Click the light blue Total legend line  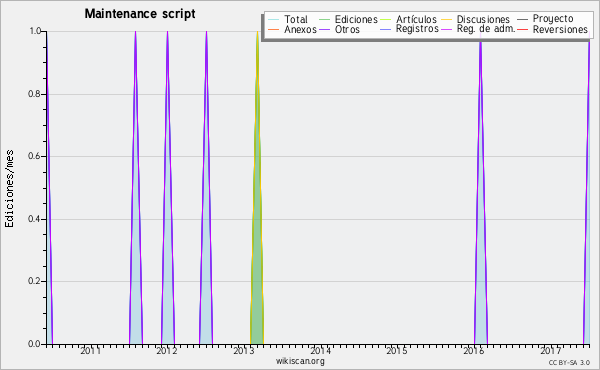[x=274, y=19]
